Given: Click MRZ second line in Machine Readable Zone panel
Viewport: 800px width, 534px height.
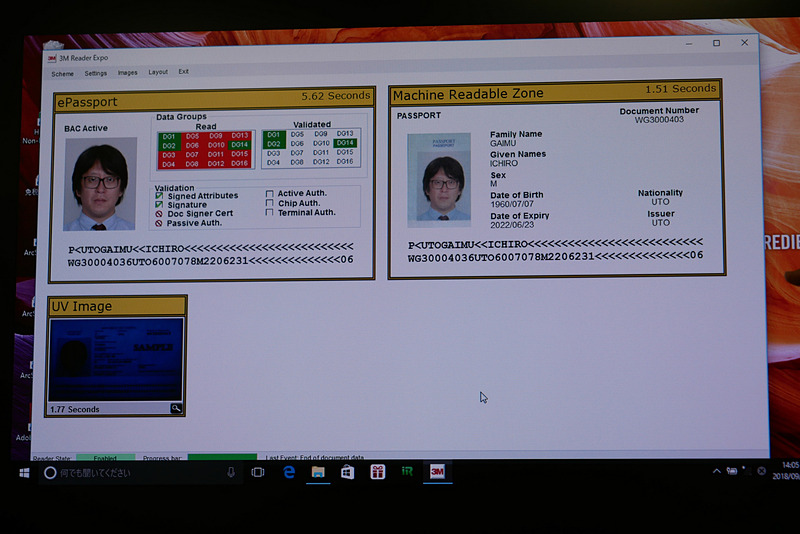Looking at the screenshot, I should point(556,257).
